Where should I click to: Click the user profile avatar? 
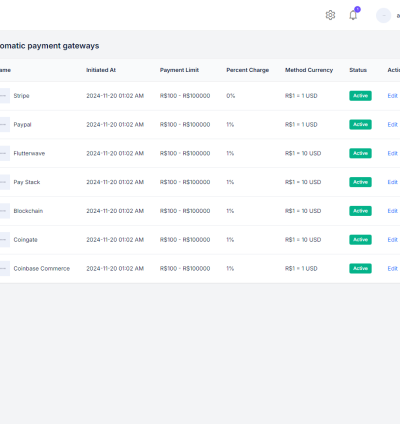click(x=383, y=16)
